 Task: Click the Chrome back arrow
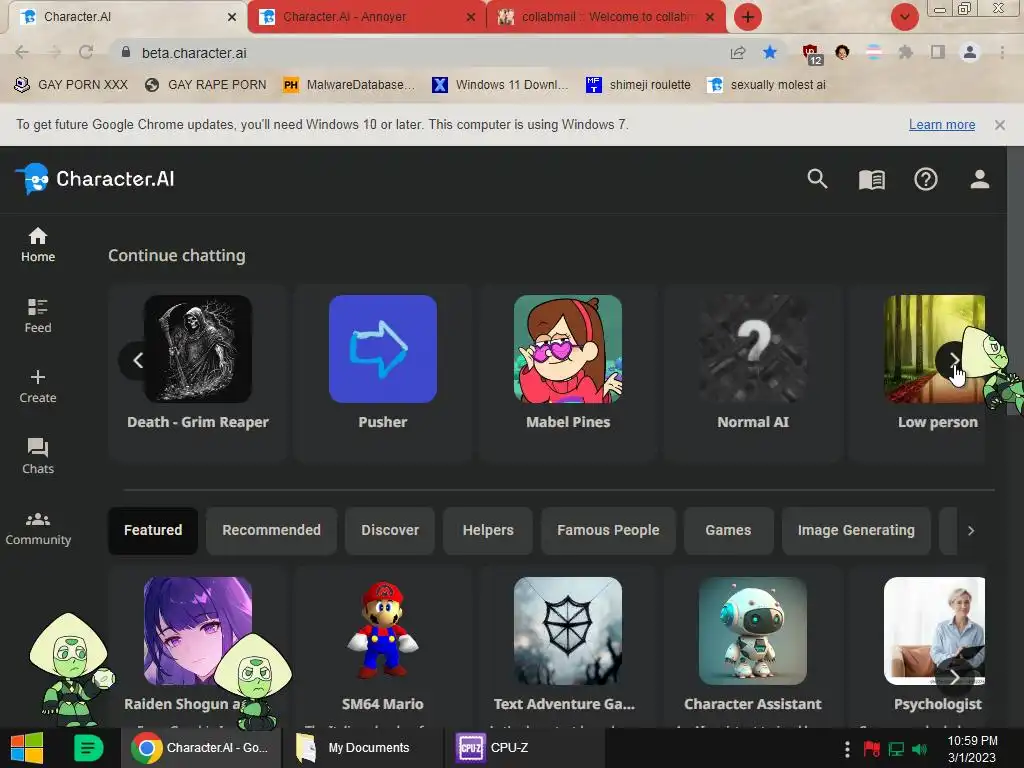click(22, 52)
